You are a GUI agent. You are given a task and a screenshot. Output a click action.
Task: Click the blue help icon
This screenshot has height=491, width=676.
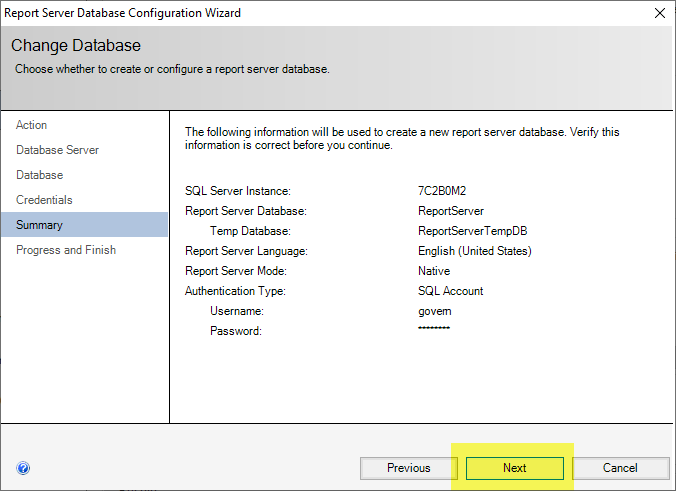pos(23,468)
